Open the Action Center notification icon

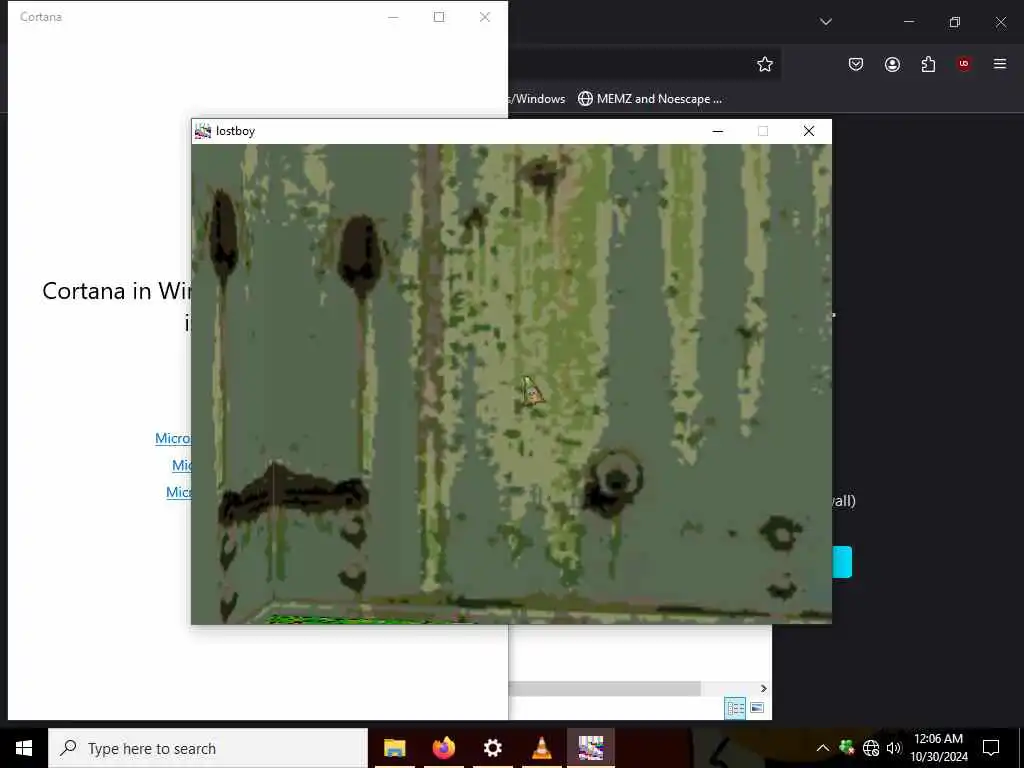click(x=991, y=748)
